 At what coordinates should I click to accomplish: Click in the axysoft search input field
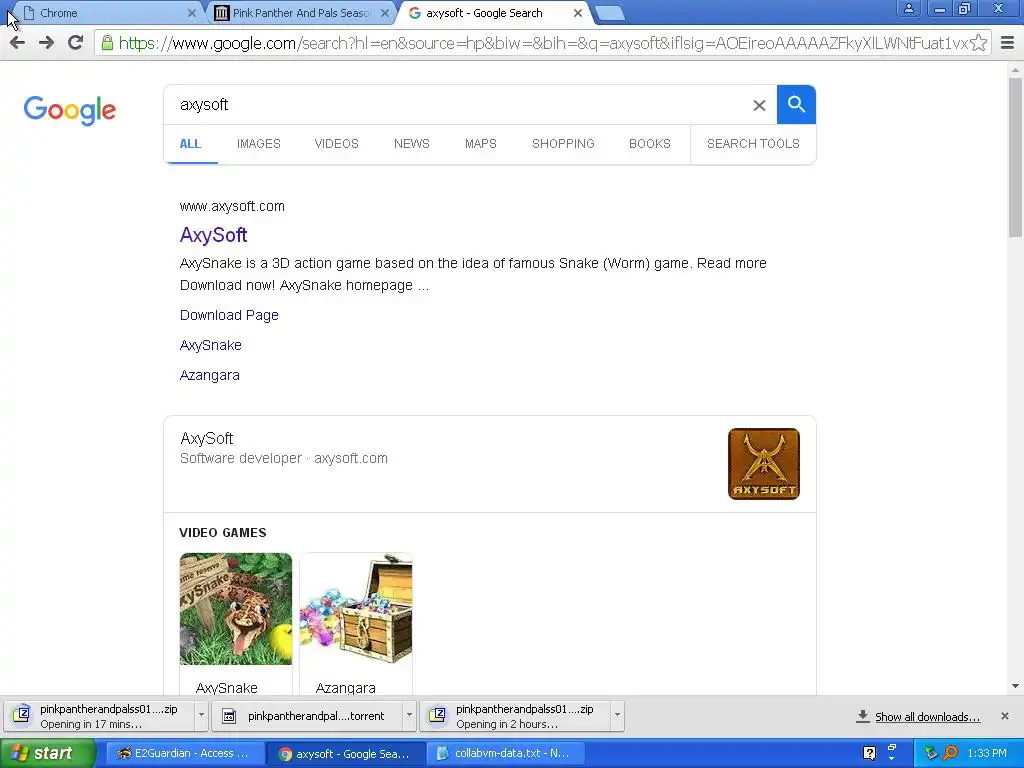click(457, 105)
